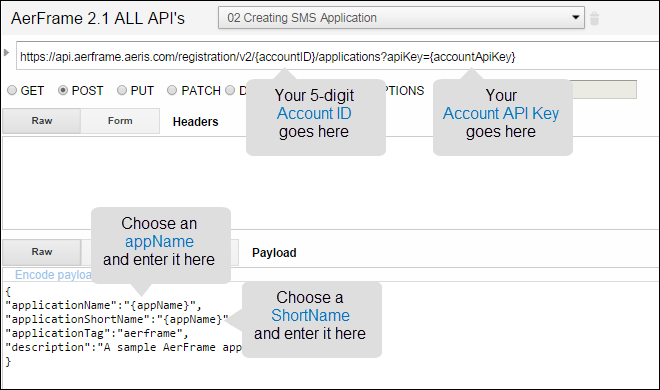Click the Encode payload link
The height and width of the screenshot is (390, 660).
pos(53,275)
